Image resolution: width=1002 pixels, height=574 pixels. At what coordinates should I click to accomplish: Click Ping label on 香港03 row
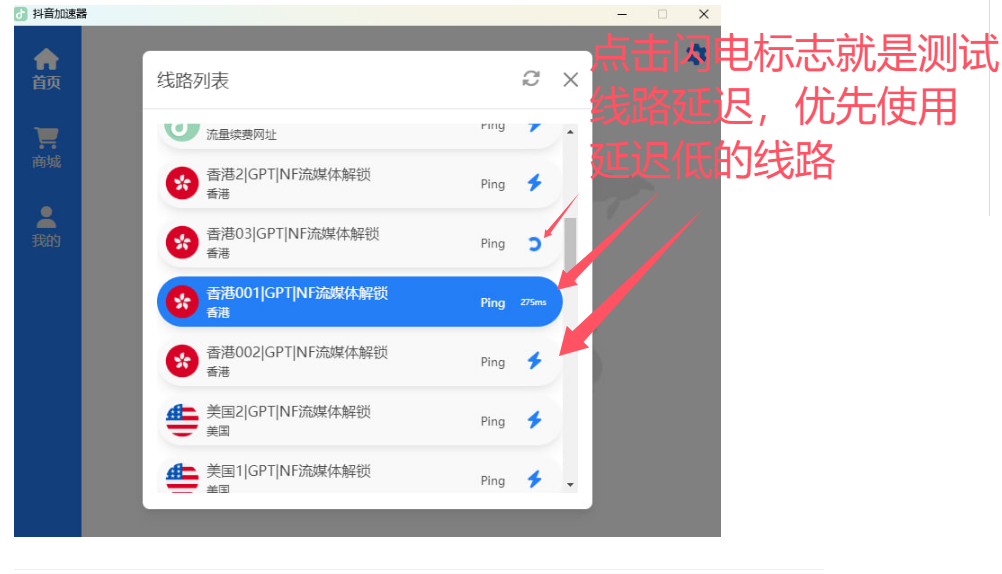[493, 244]
